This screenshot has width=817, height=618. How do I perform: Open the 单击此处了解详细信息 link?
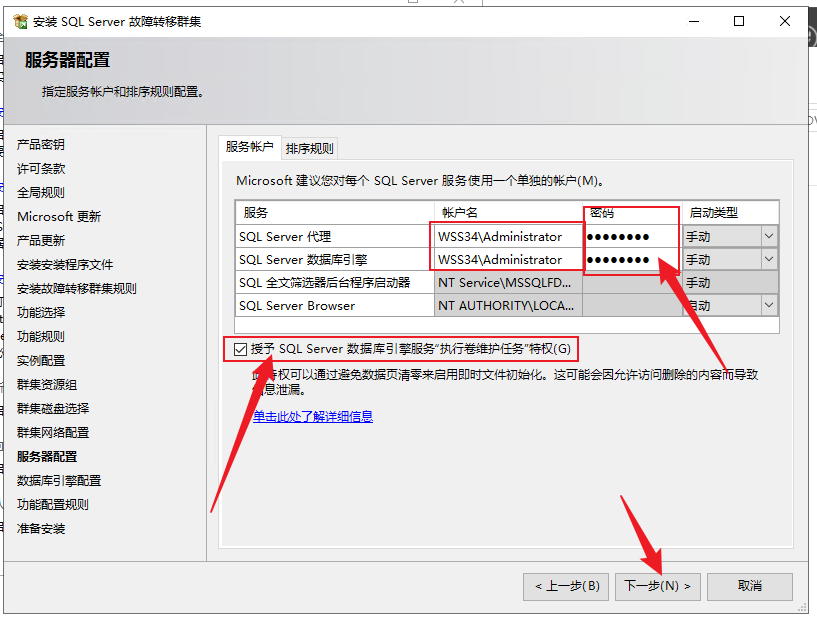[313, 416]
